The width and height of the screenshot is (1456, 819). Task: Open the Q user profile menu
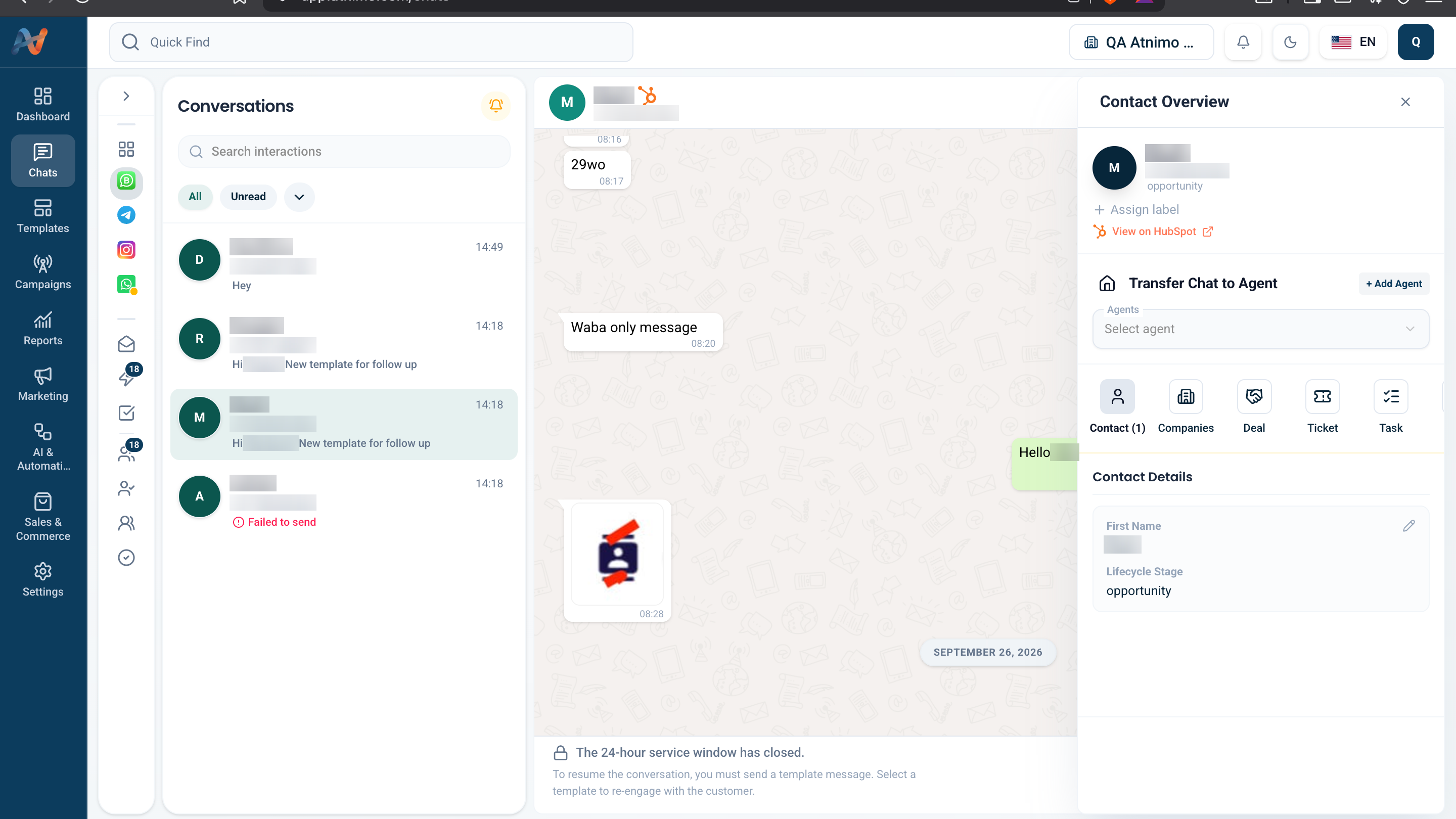click(x=1416, y=42)
